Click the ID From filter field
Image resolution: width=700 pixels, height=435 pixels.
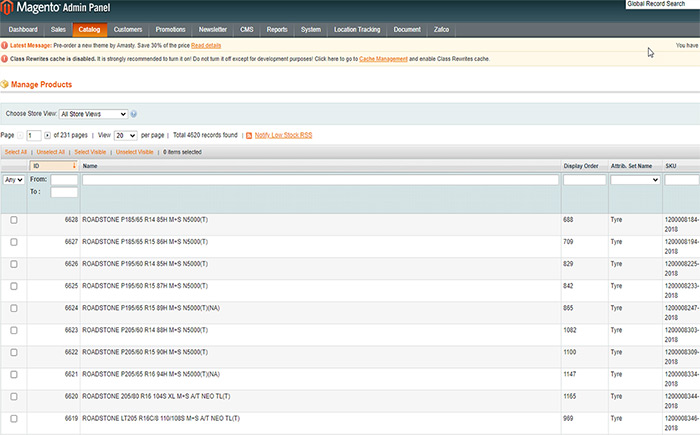click(x=64, y=180)
